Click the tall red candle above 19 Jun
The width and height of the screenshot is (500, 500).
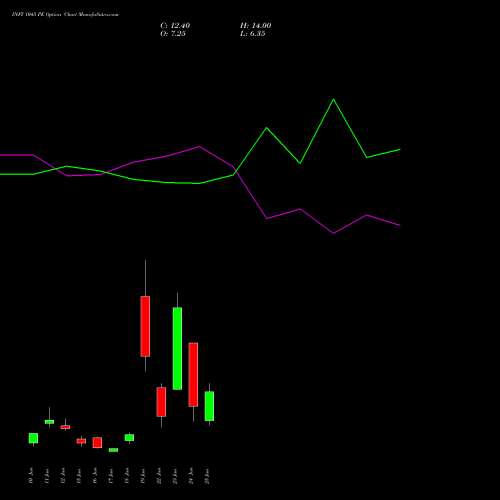(145, 326)
